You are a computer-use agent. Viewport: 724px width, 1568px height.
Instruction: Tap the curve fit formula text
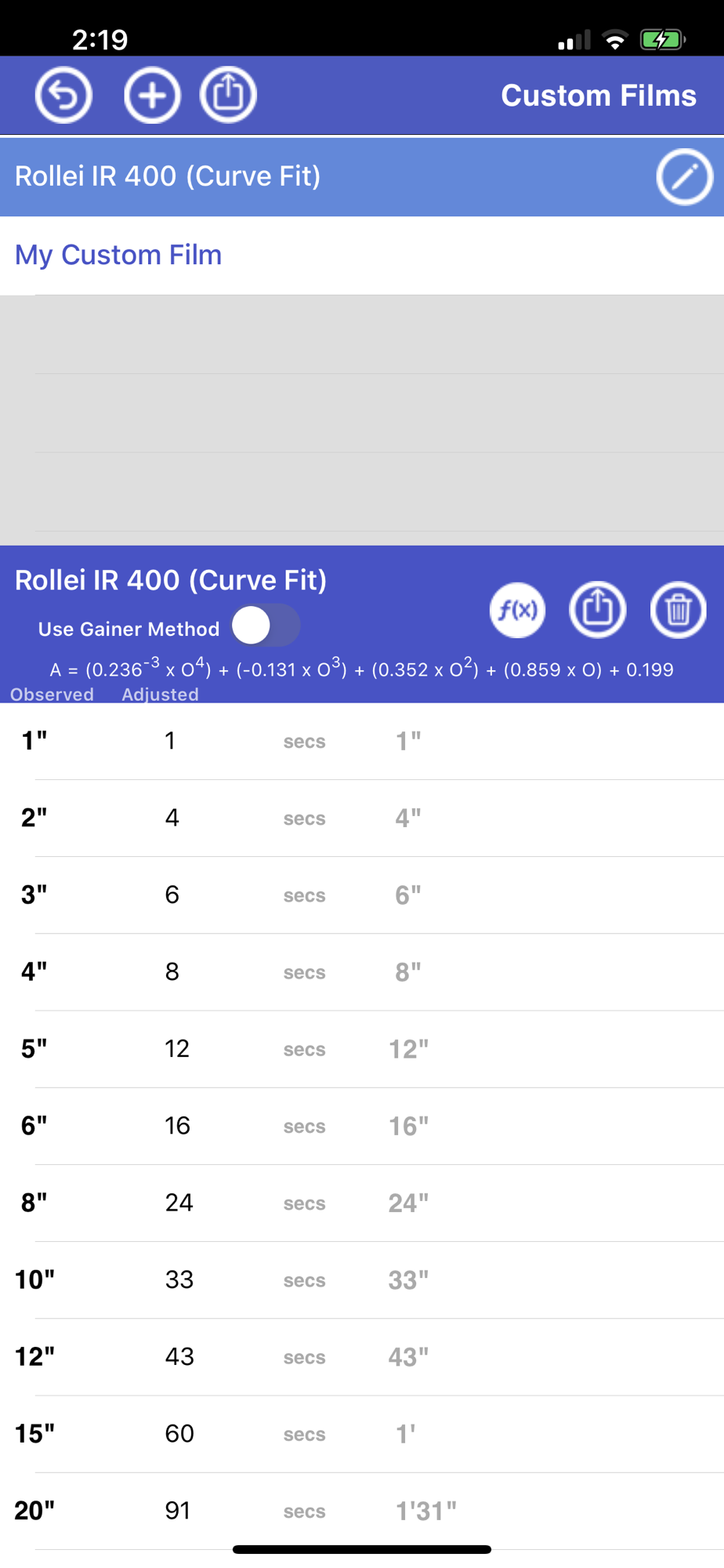coord(361,669)
